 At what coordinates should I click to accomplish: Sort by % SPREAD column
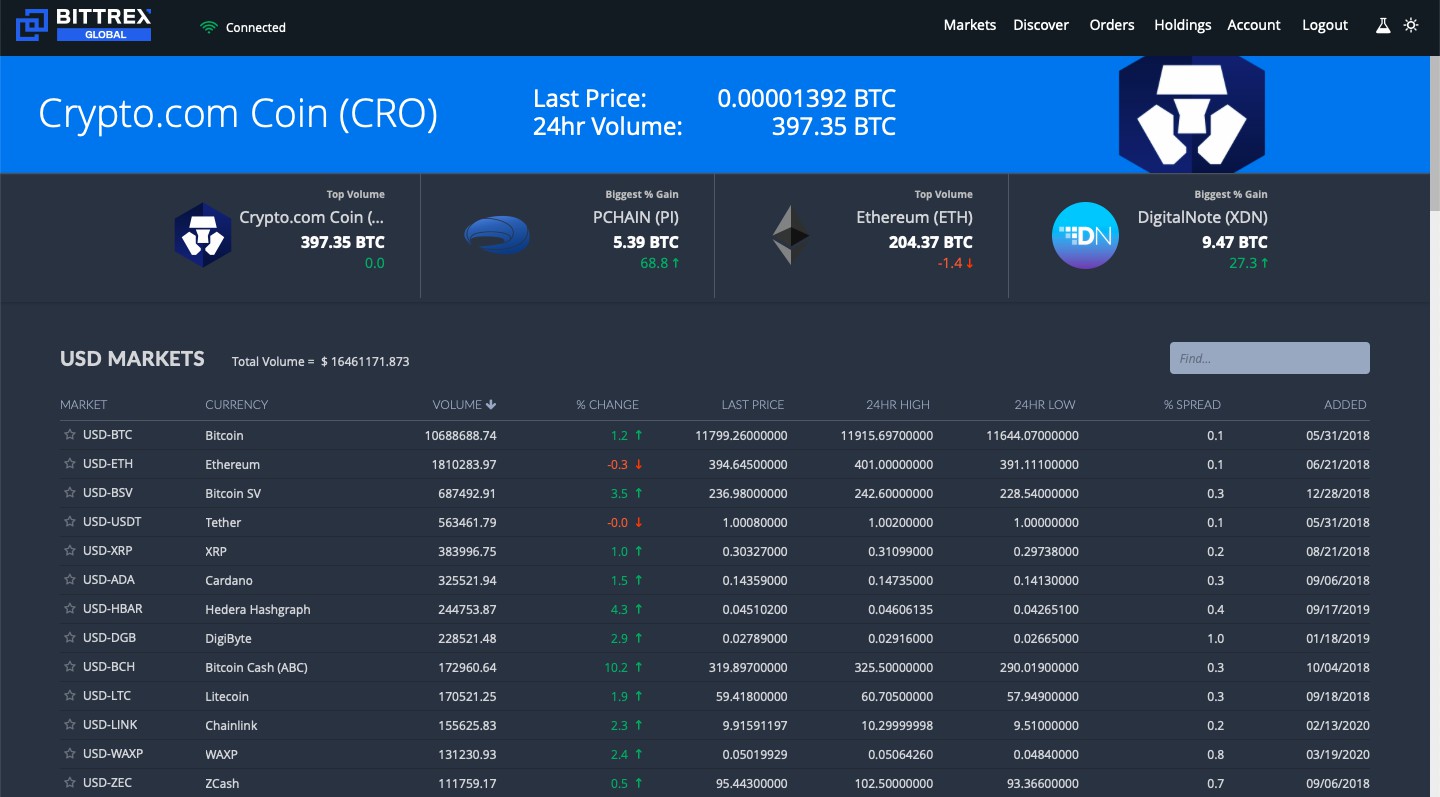[x=1192, y=405]
